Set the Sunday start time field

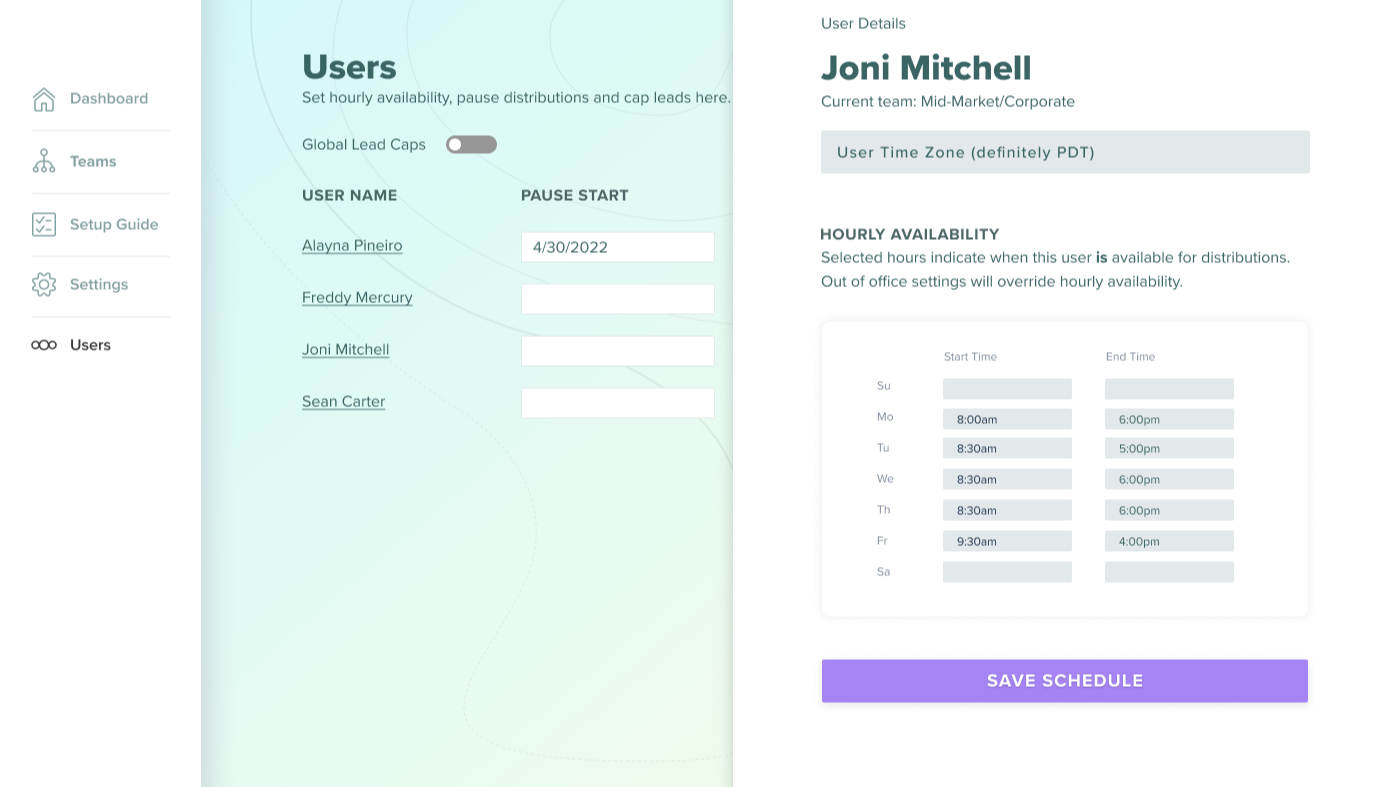1007,389
